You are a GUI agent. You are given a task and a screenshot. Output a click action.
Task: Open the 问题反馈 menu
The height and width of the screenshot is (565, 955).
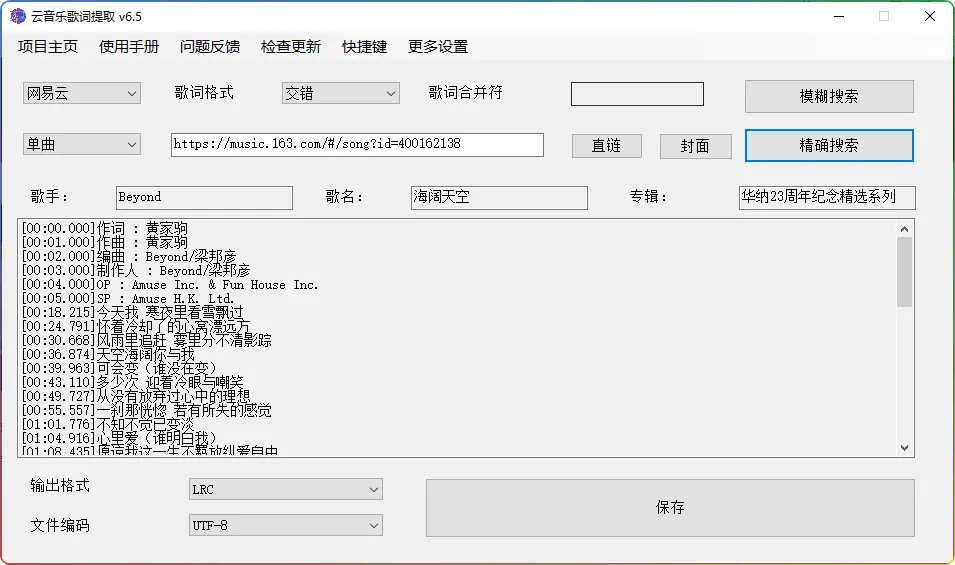[x=210, y=47]
